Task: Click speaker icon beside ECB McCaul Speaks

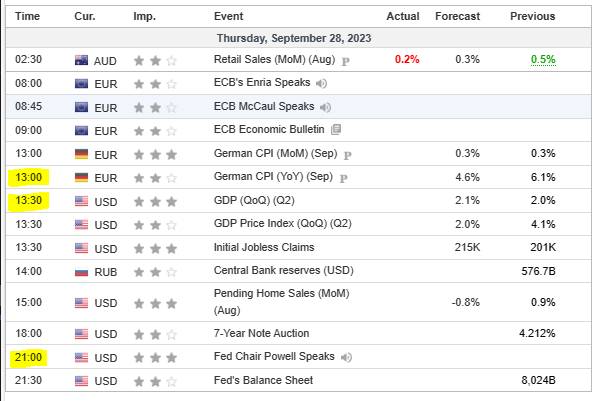Action: pos(325,107)
